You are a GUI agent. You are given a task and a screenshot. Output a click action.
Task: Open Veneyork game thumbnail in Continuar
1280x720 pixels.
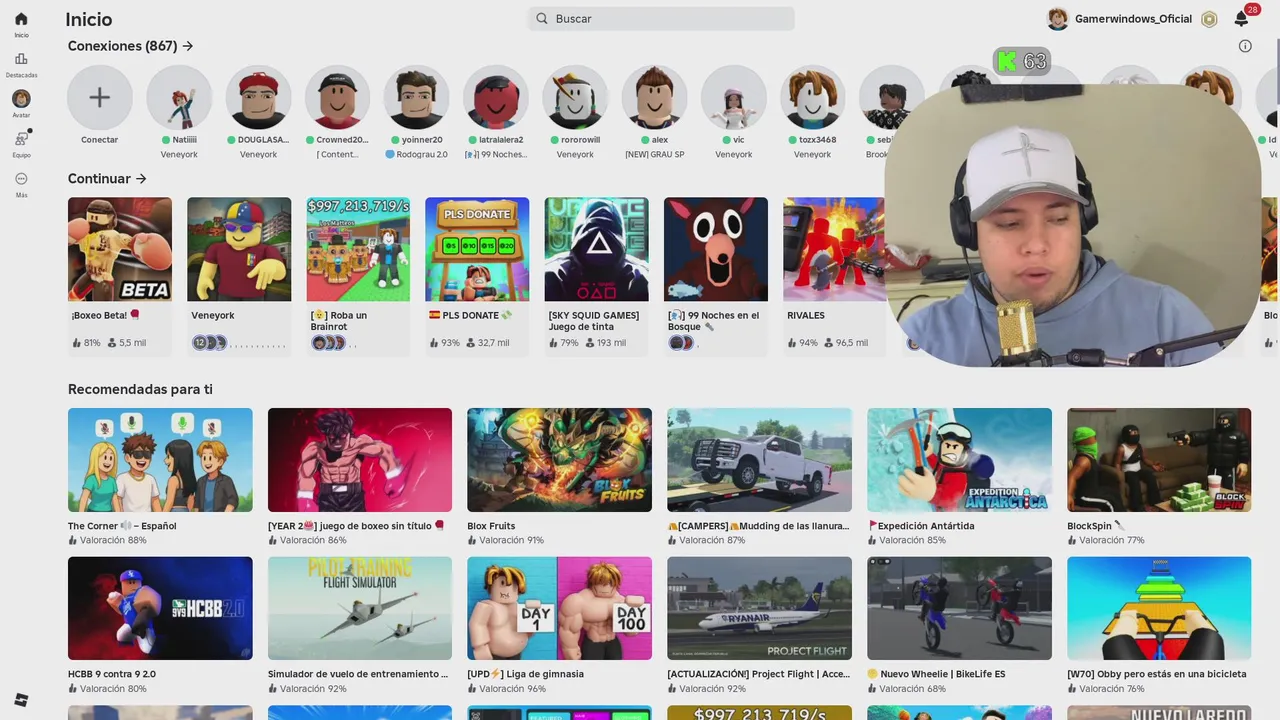click(239, 249)
